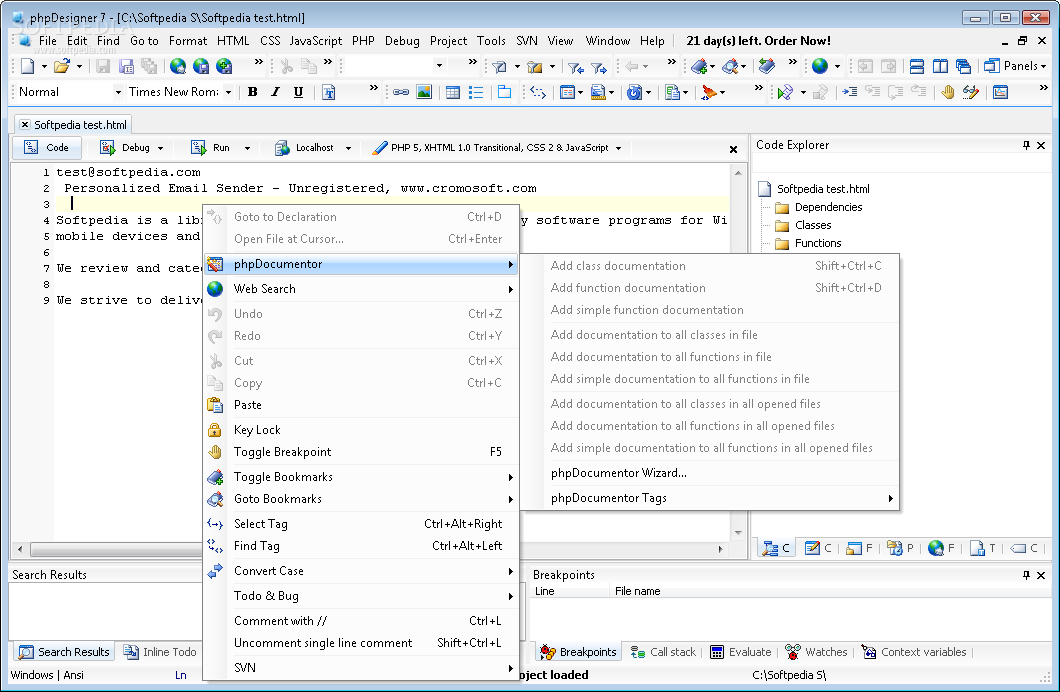Click the find bookmark magnifier icon
The image size is (1060, 692).
coord(730,66)
